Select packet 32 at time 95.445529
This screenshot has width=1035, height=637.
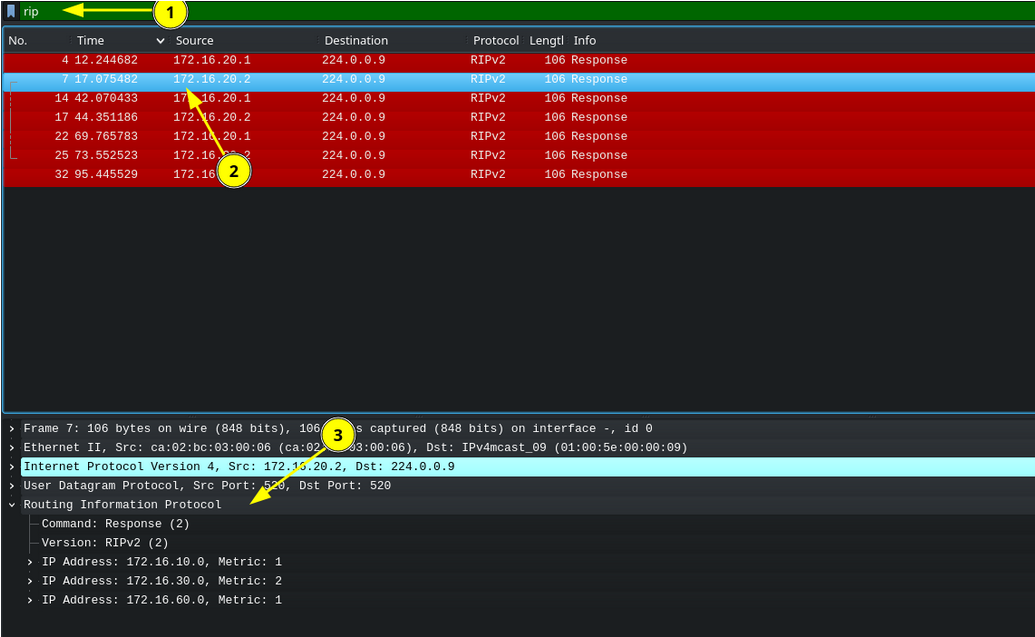[300, 174]
